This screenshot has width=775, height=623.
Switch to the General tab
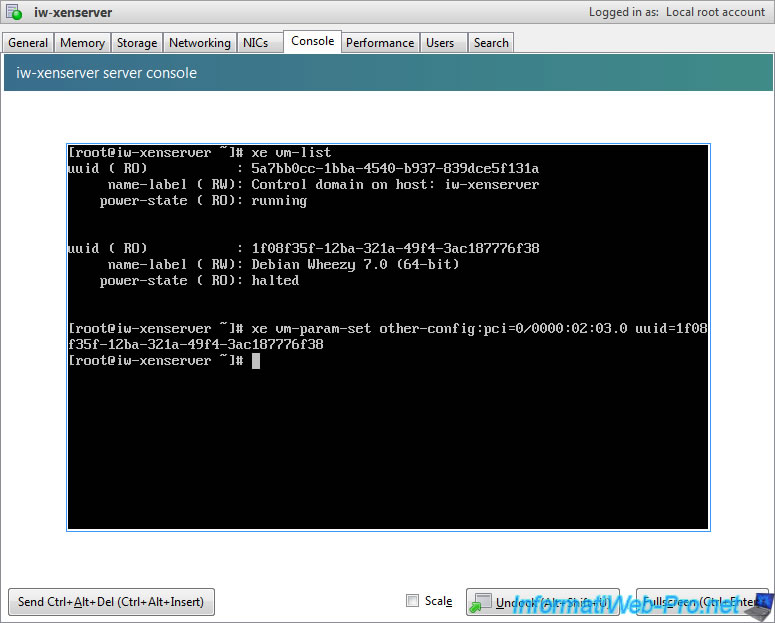[28, 43]
